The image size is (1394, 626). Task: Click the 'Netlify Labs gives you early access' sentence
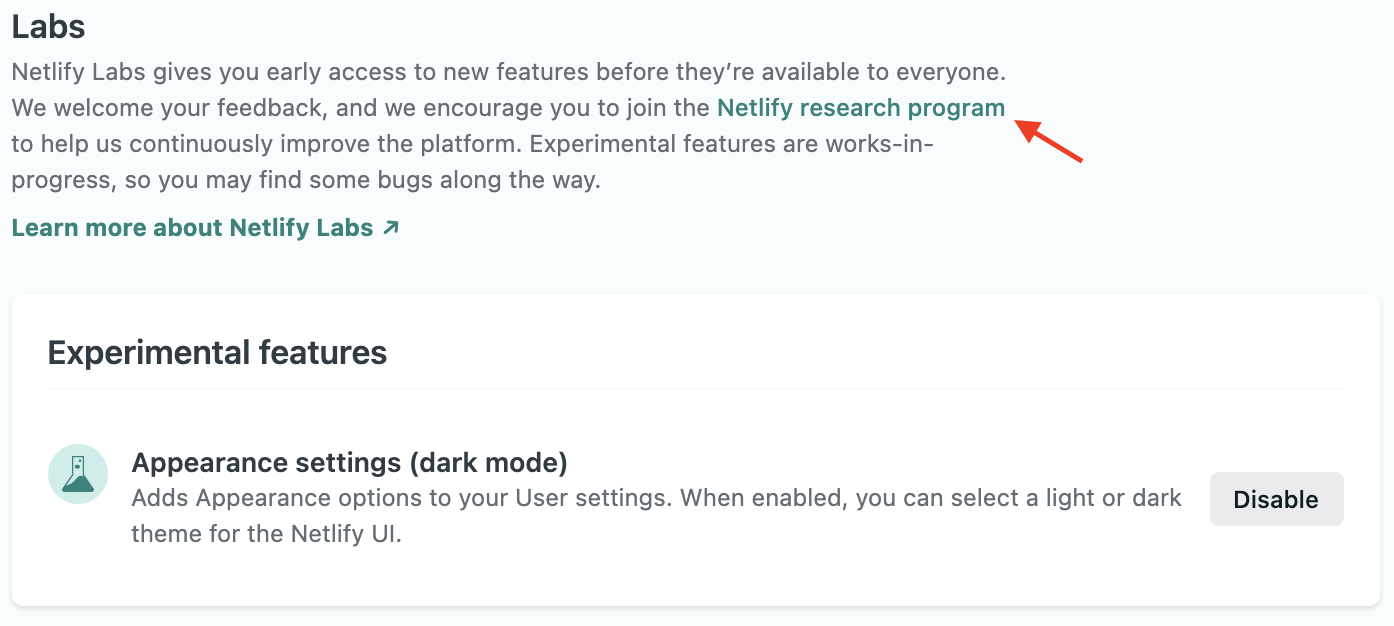(300, 72)
